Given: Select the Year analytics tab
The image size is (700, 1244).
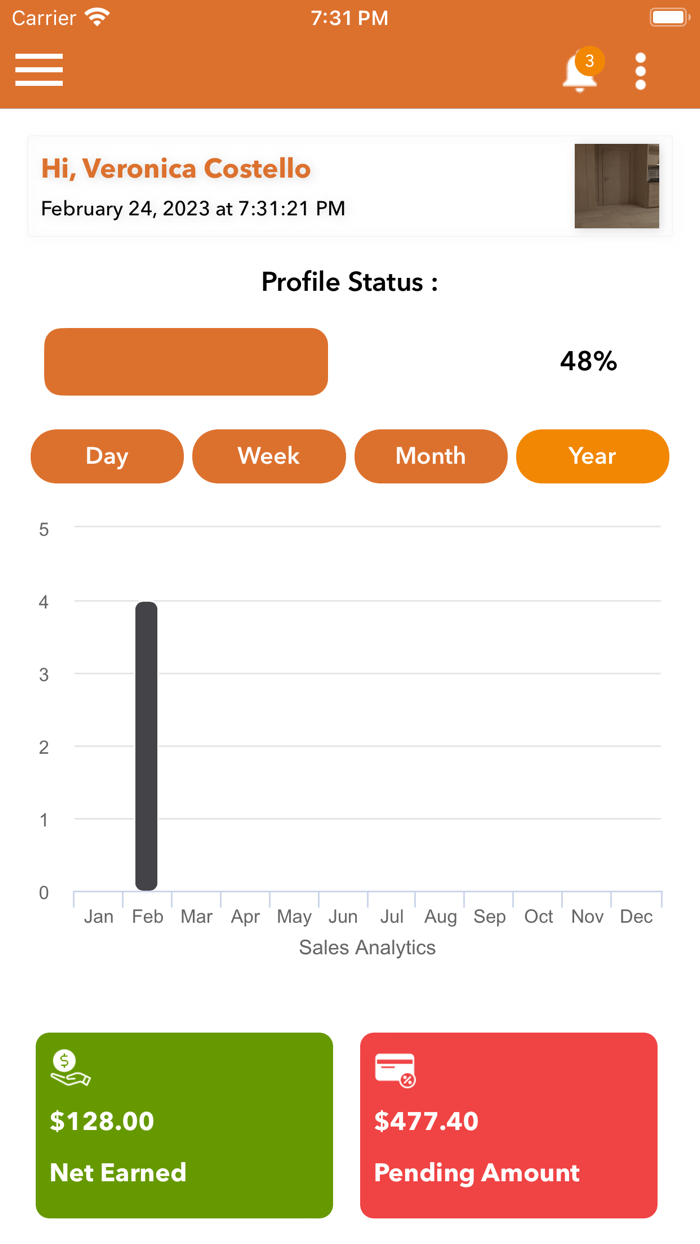Looking at the screenshot, I should pos(592,456).
